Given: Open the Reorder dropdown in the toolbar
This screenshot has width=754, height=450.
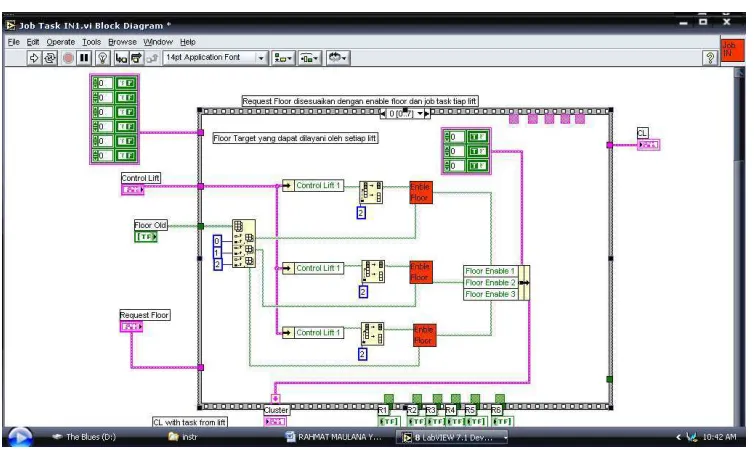Looking at the screenshot, I should click(338, 58).
